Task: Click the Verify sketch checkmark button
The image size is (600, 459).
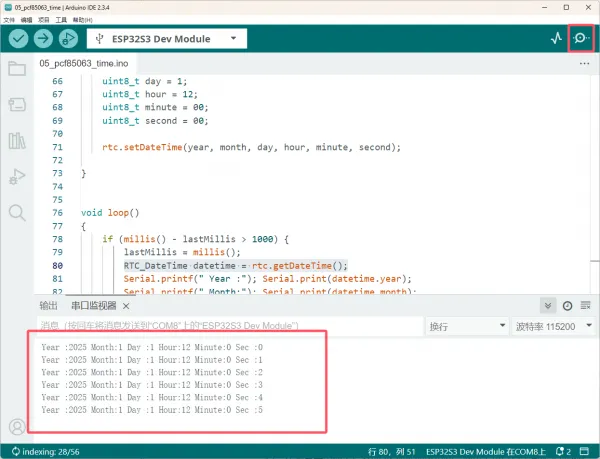Action: 17,38
